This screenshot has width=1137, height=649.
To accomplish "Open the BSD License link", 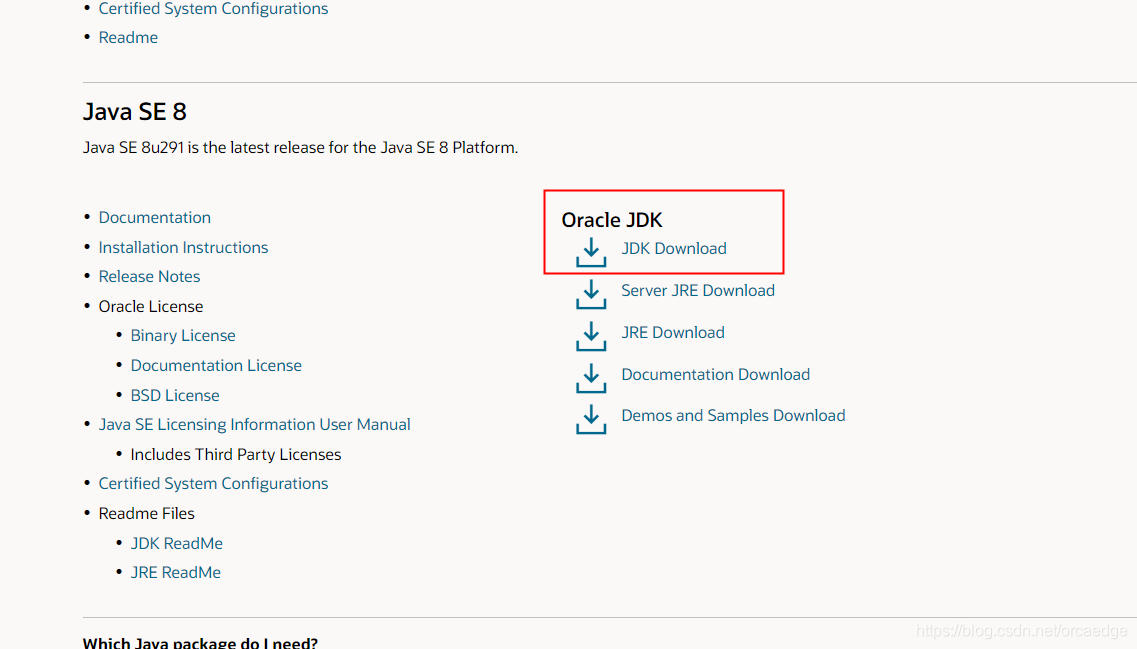I will click(175, 395).
